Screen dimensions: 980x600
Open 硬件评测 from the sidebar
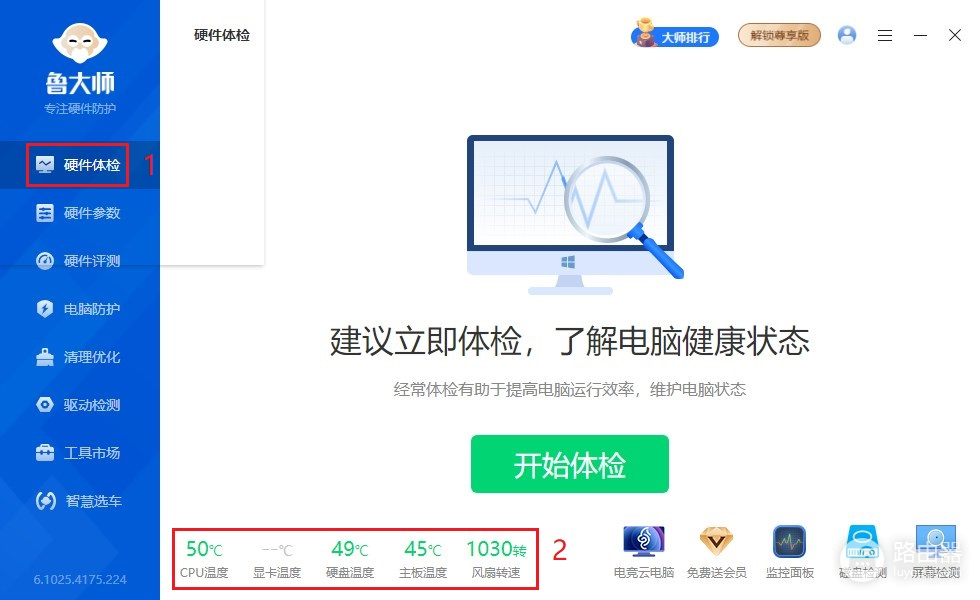coord(78,261)
